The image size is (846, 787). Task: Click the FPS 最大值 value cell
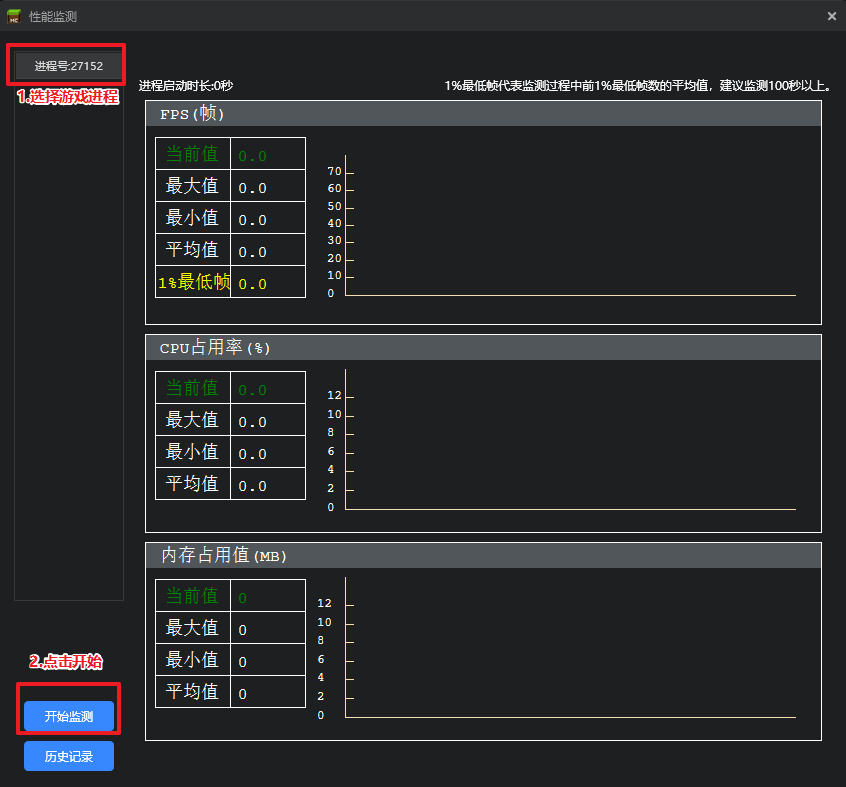pyautogui.click(x=268, y=186)
